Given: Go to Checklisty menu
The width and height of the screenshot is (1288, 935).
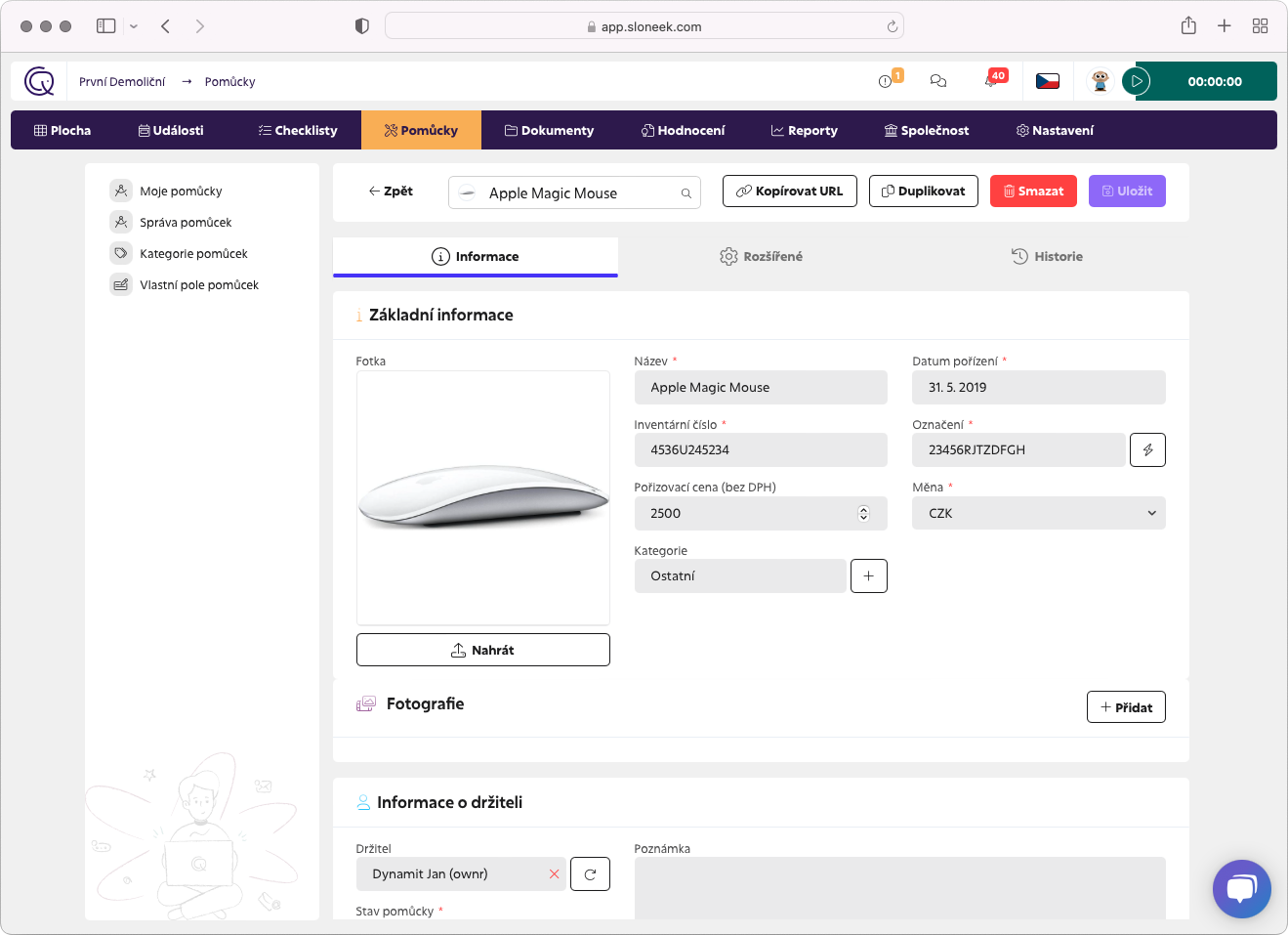Looking at the screenshot, I should [x=298, y=130].
